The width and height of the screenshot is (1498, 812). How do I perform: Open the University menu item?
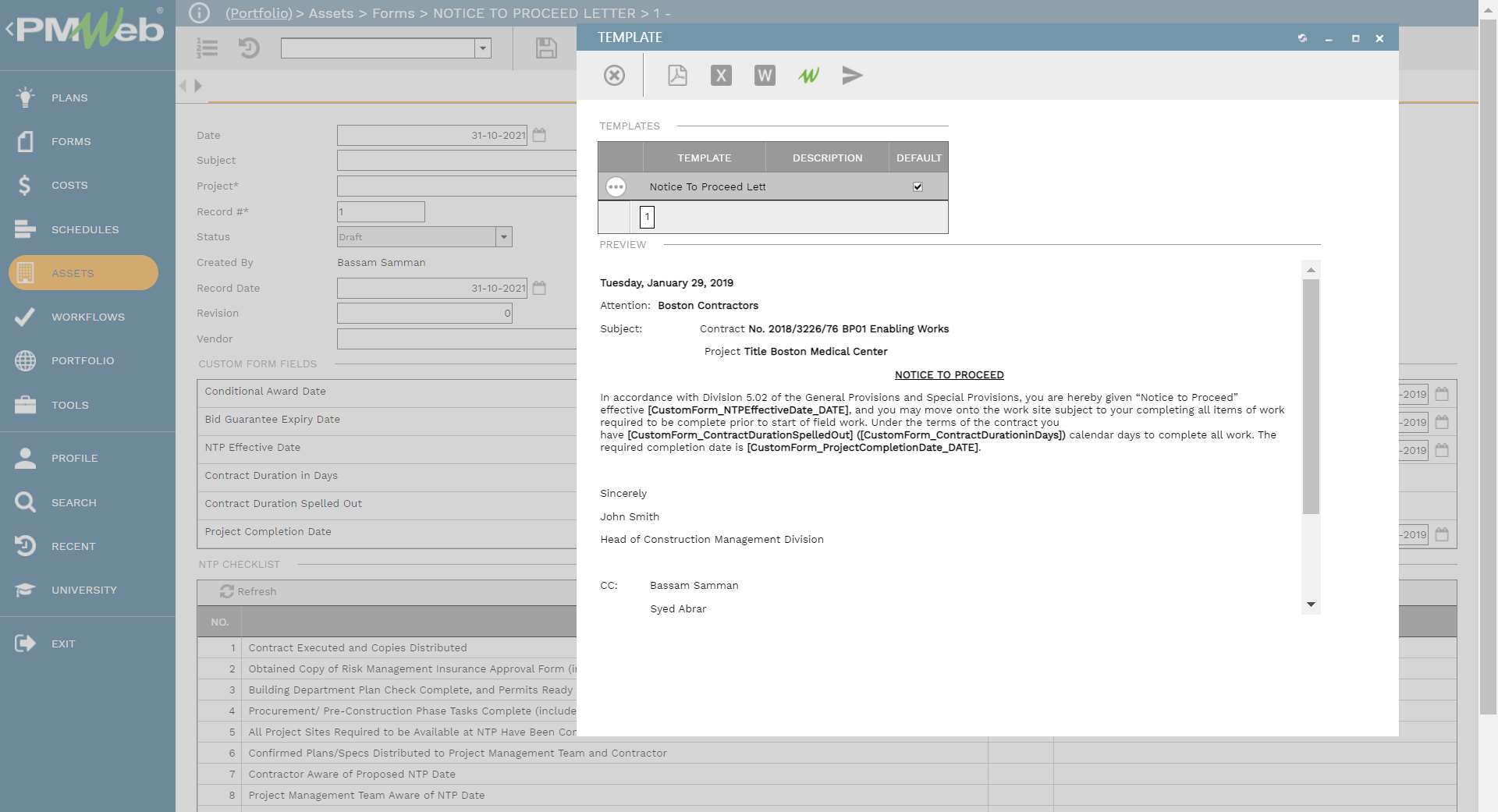pyautogui.click(x=86, y=590)
